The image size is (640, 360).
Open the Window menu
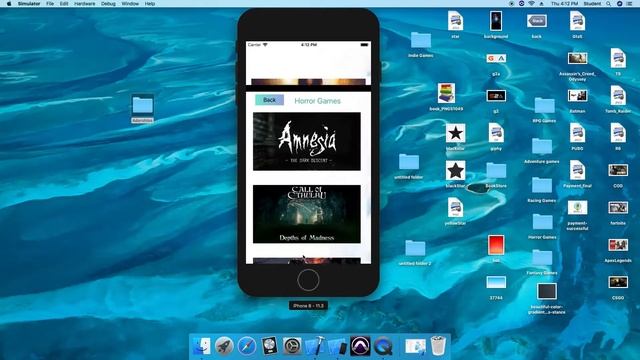click(130, 4)
